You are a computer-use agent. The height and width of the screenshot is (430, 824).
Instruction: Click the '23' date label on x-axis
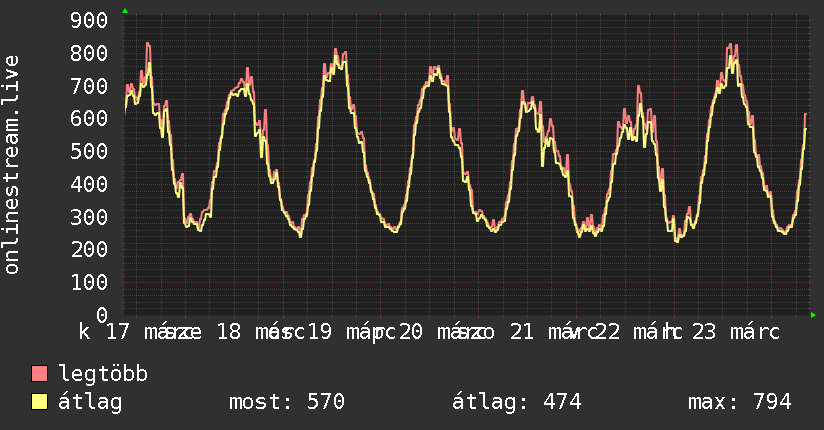tap(704, 332)
